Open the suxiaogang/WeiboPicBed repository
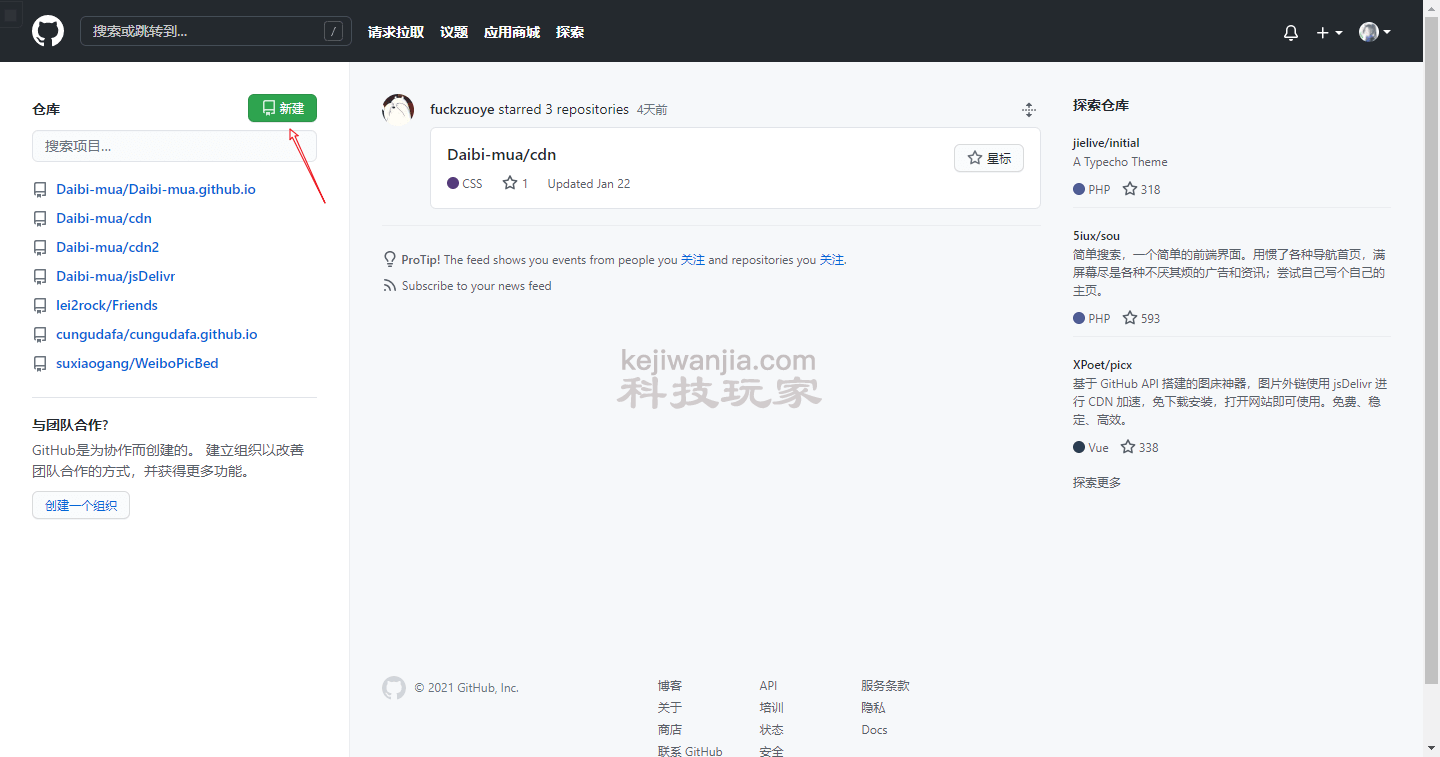This screenshot has width=1440, height=757. [137, 363]
